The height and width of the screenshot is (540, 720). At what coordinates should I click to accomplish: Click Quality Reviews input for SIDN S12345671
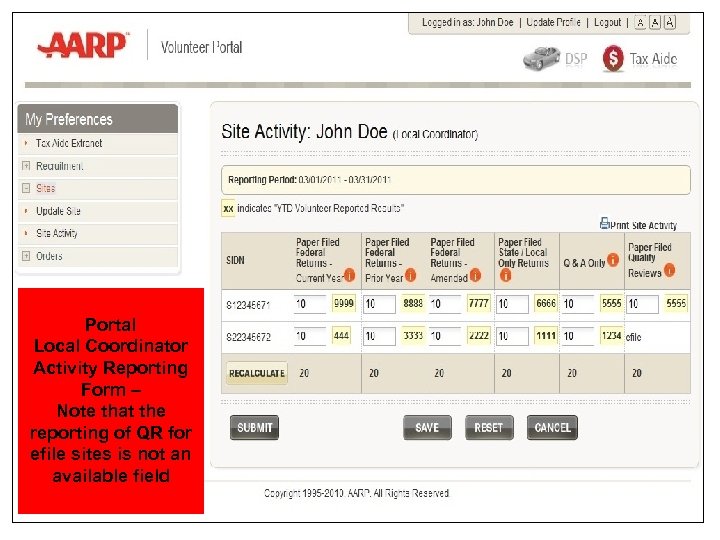pos(642,304)
